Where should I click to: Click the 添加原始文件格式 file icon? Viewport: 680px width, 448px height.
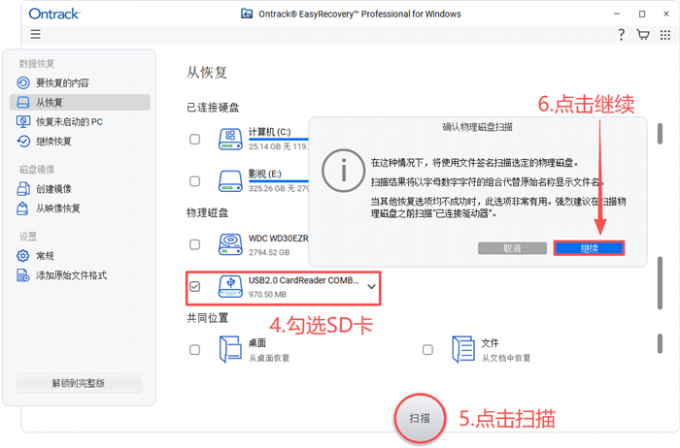(23, 275)
